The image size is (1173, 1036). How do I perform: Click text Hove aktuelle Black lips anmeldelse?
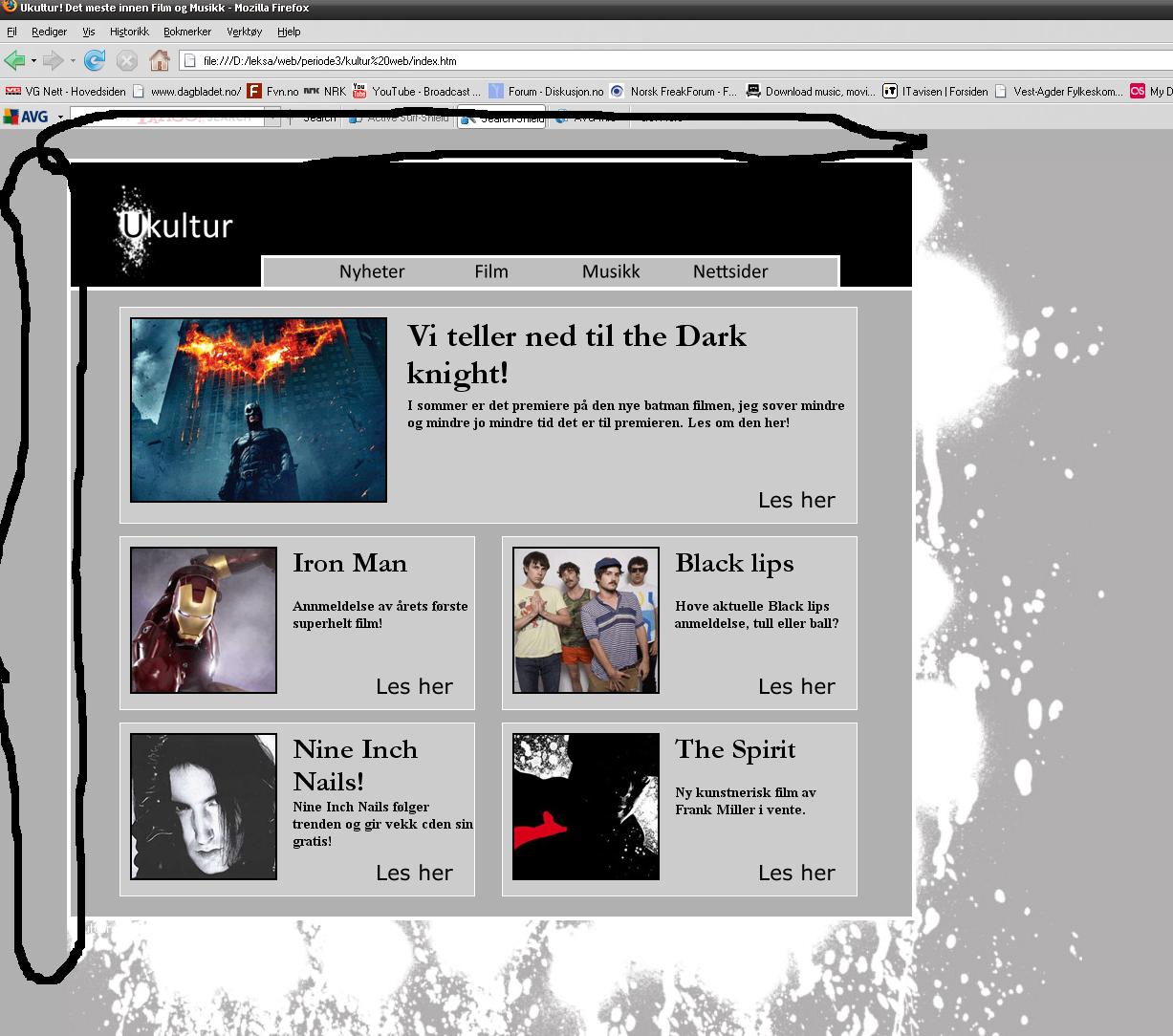pyautogui.click(x=756, y=615)
